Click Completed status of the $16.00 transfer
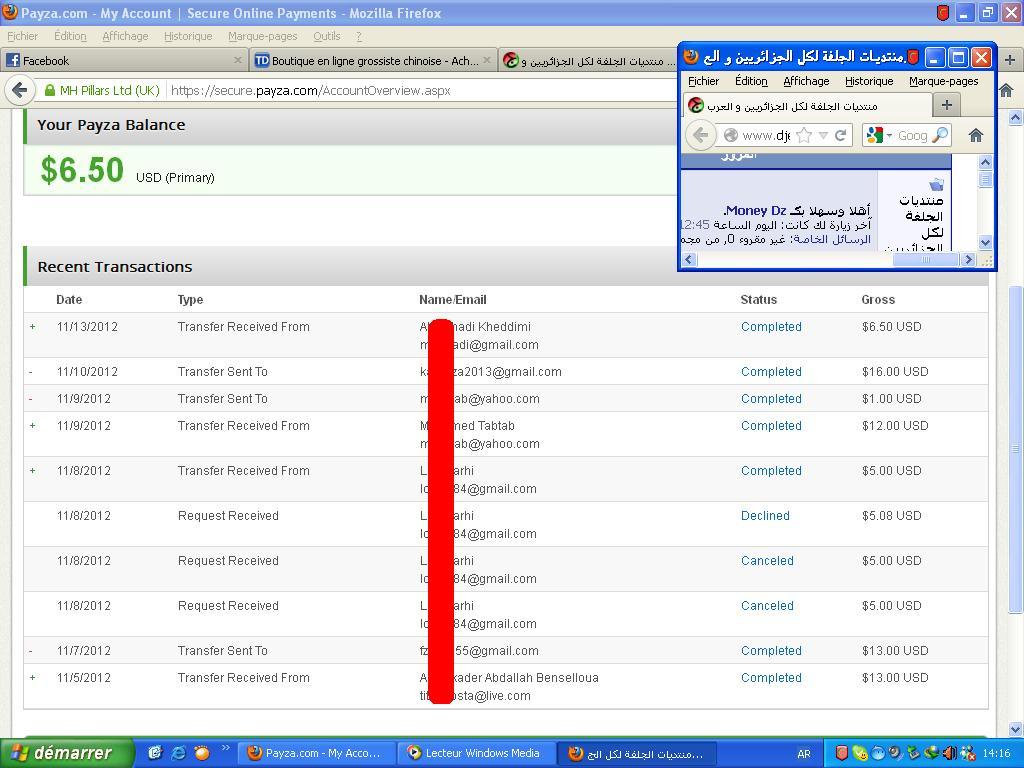Viewport: 1024px width, 768px height. (771, 372)
